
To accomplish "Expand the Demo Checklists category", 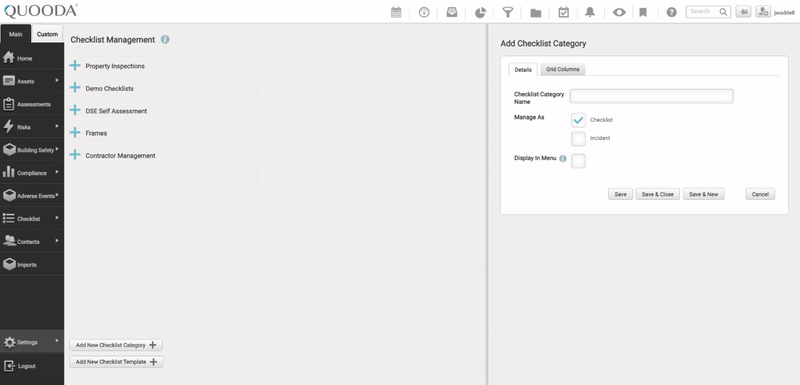I will pyautogui.click(x=75, y=88).
